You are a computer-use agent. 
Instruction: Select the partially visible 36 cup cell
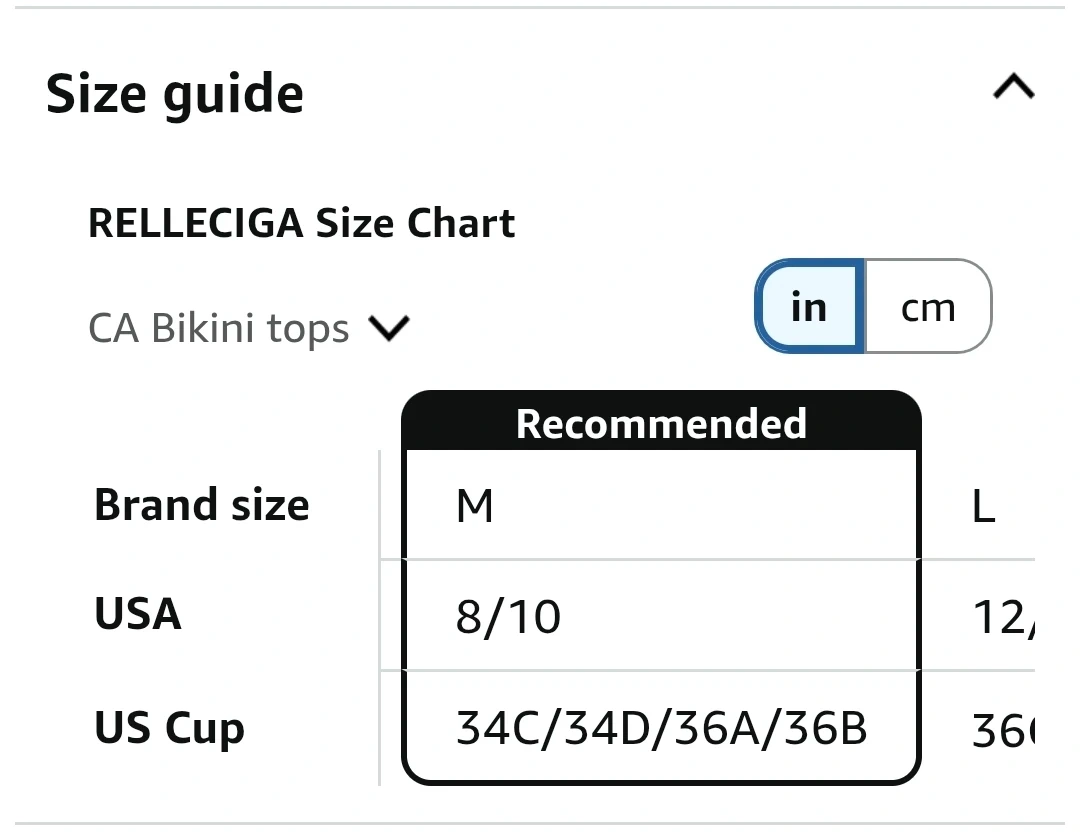(x=1000, y=733)
